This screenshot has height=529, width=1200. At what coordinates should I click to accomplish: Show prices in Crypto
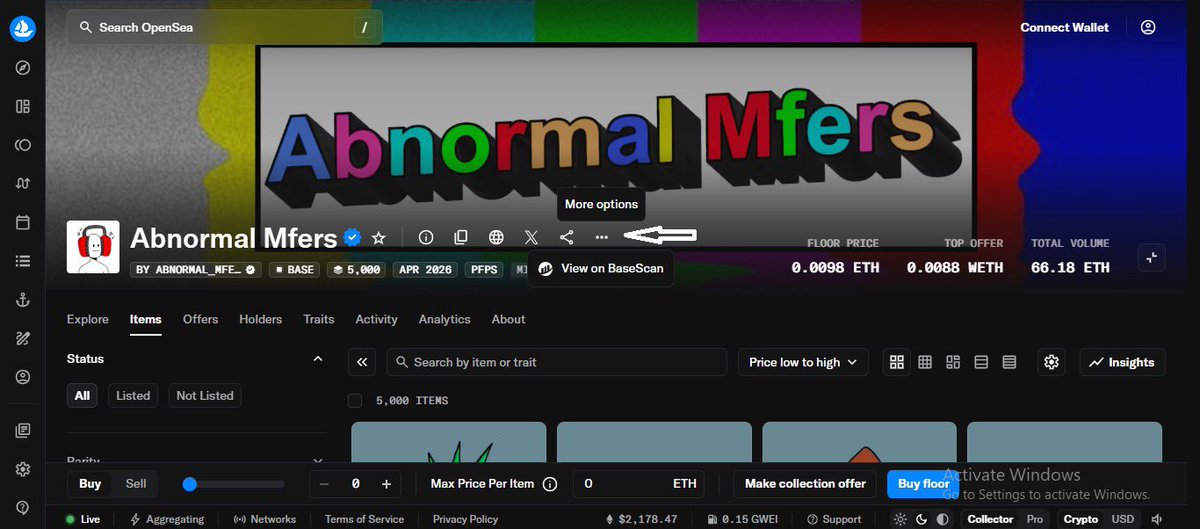[1081, 519]
